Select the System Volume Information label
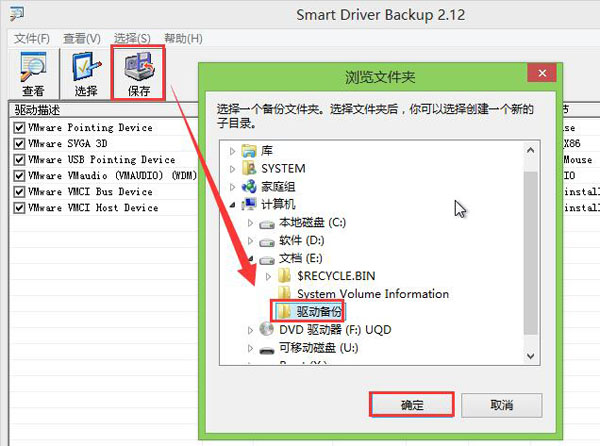The height and width of the screenshot is (446, 600). point(373,294)
